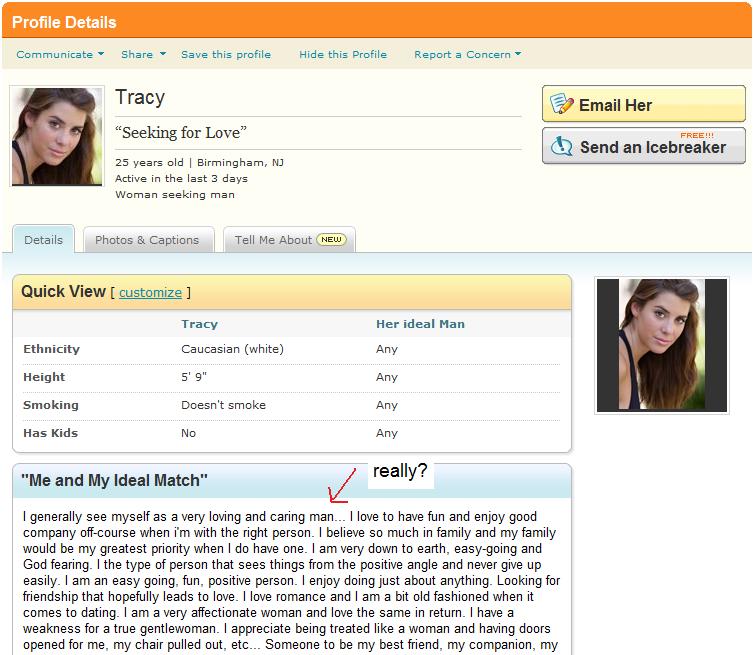This screenshot has height=655, width=754.
Task: Click the customize link in Quick View
Action: click(x=150, y=293)
